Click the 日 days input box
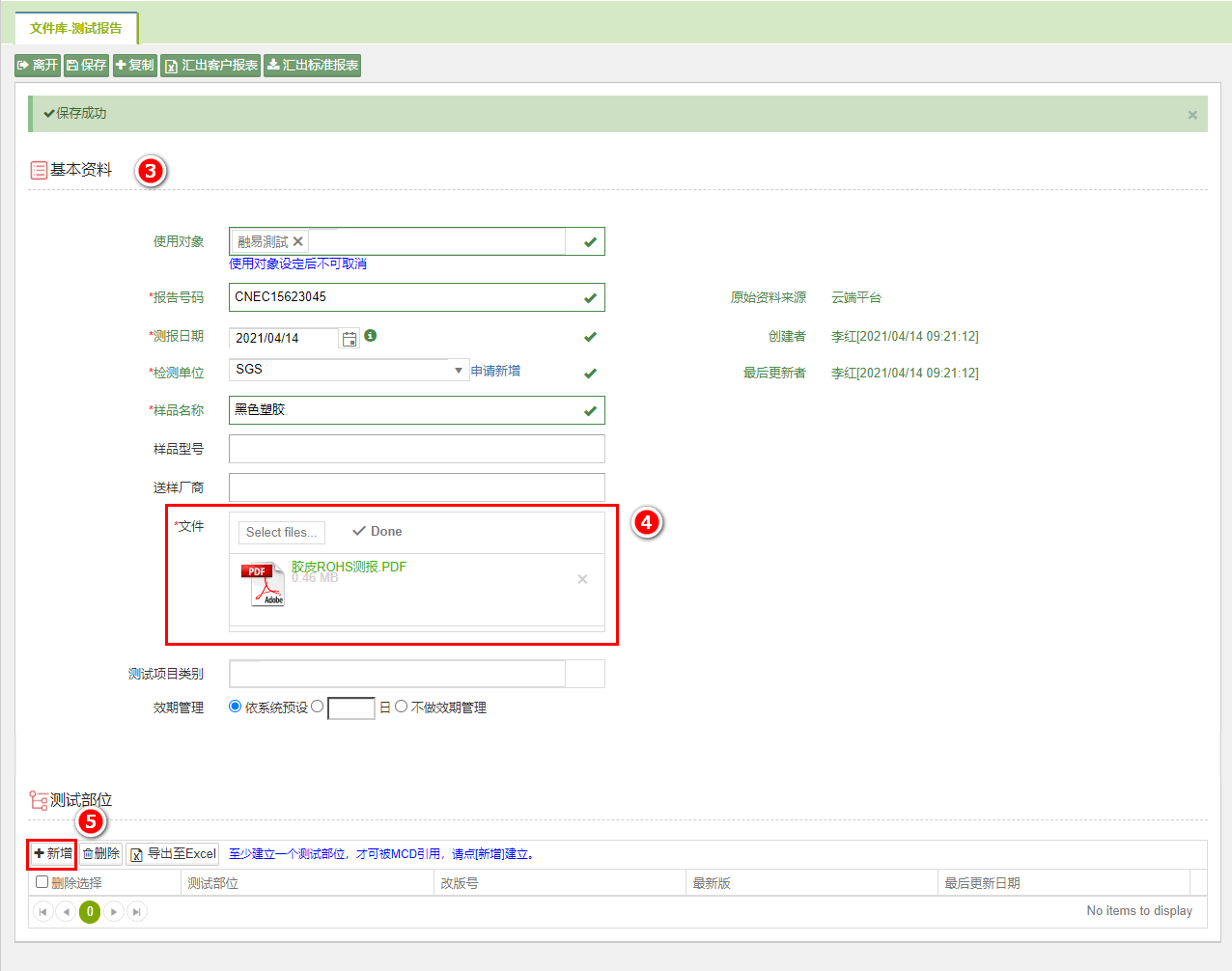The image size is (1232, 971). [x=351, y=708]
